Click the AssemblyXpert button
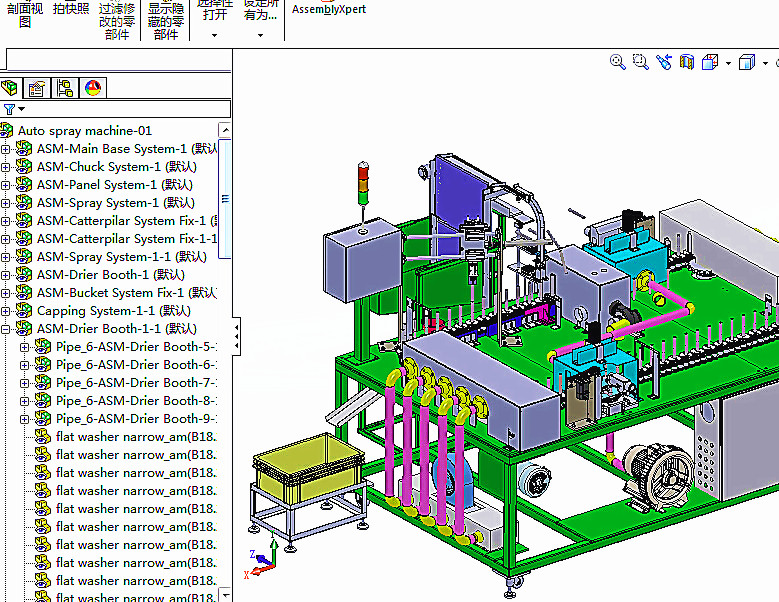 click(329, 9)
